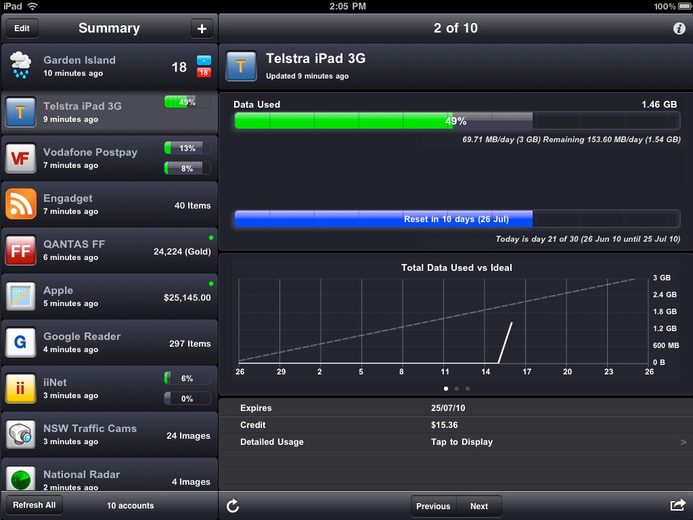Tap the Wi-Fi indicator in the status bar

[x=32, y=6]
